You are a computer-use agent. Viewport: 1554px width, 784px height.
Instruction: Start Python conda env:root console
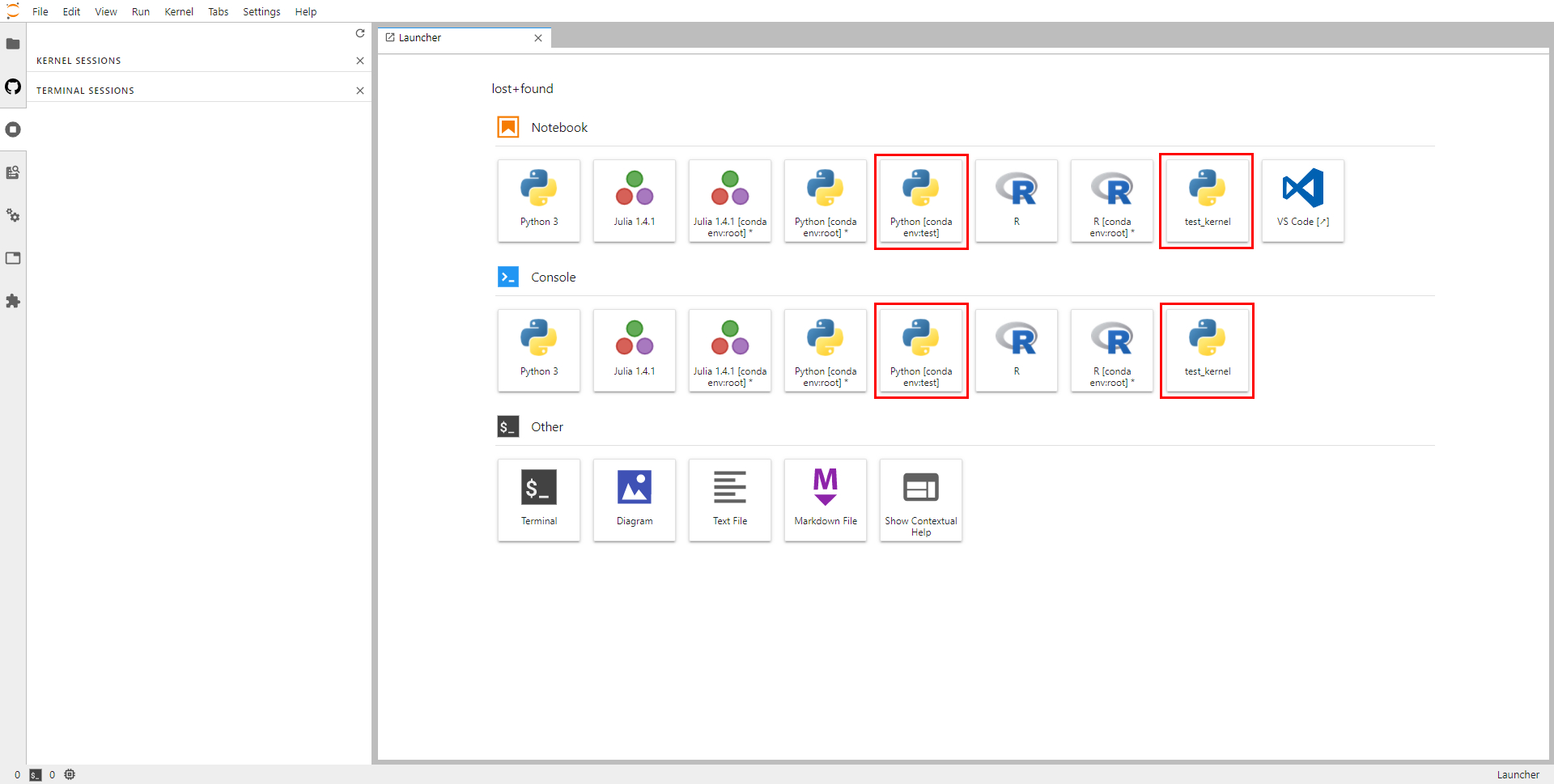[826, 350]
